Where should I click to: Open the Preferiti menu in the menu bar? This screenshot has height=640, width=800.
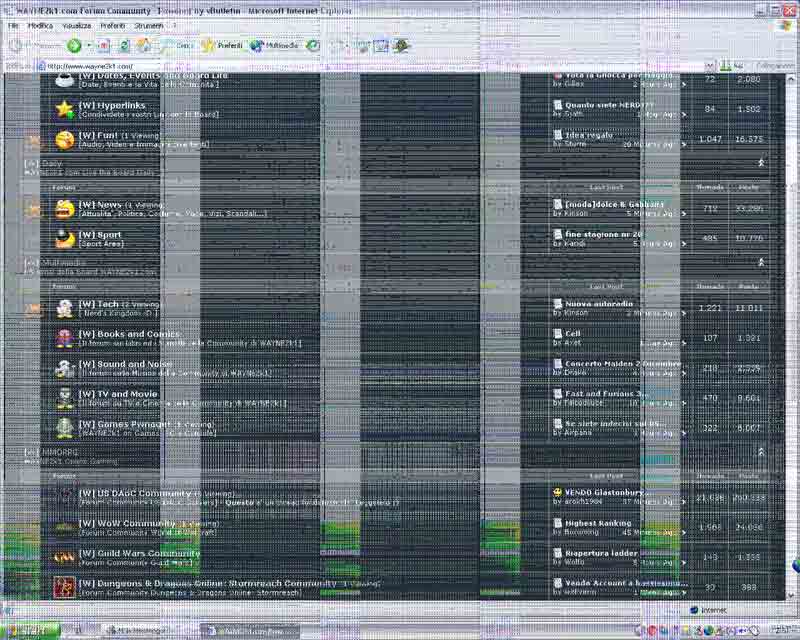(113, 26)
